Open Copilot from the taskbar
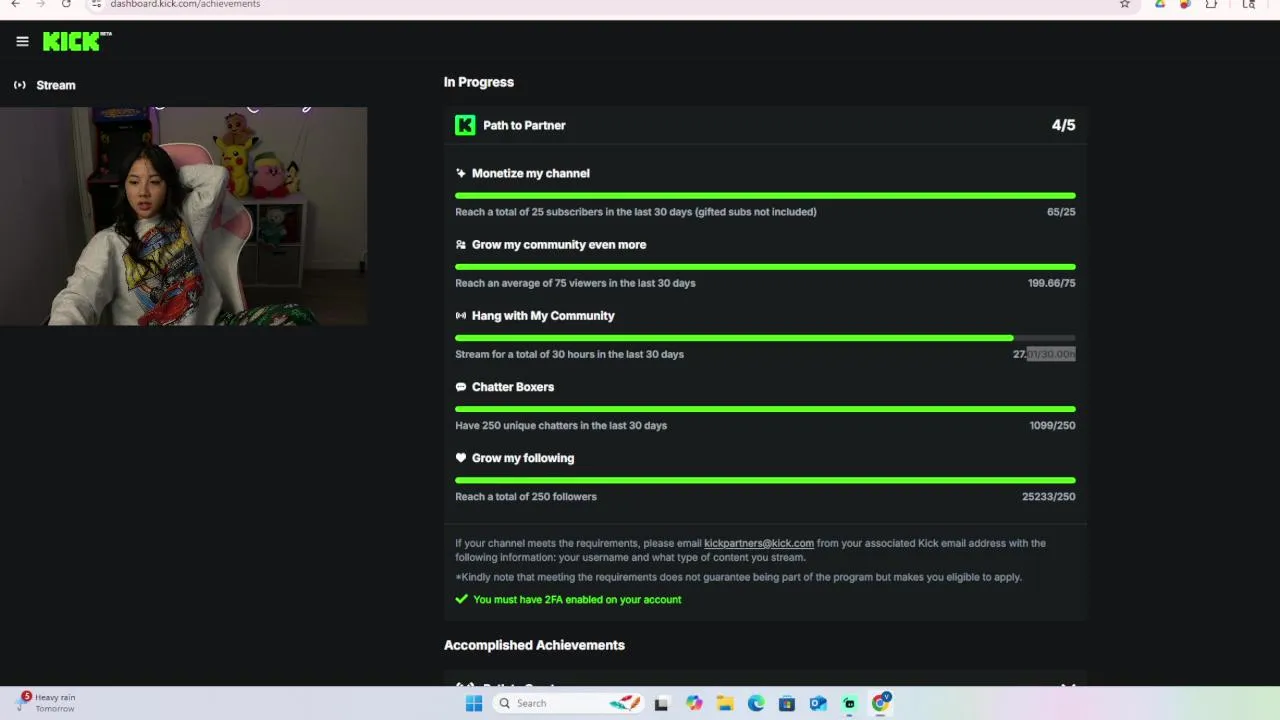Viewport: 1280px width, 720px height. point(694,703)
